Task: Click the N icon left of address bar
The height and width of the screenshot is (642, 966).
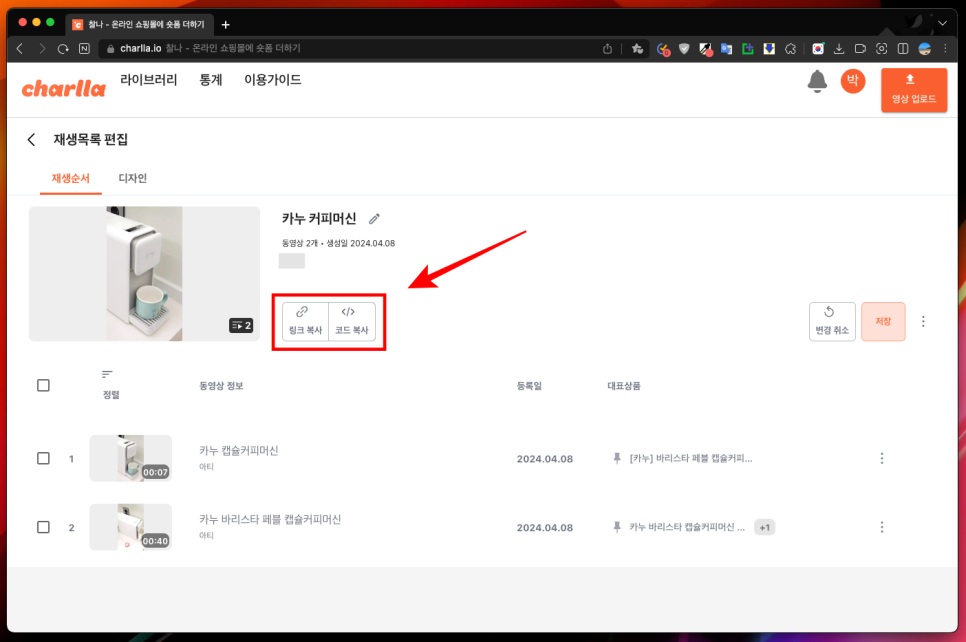Action: (84, 49)
